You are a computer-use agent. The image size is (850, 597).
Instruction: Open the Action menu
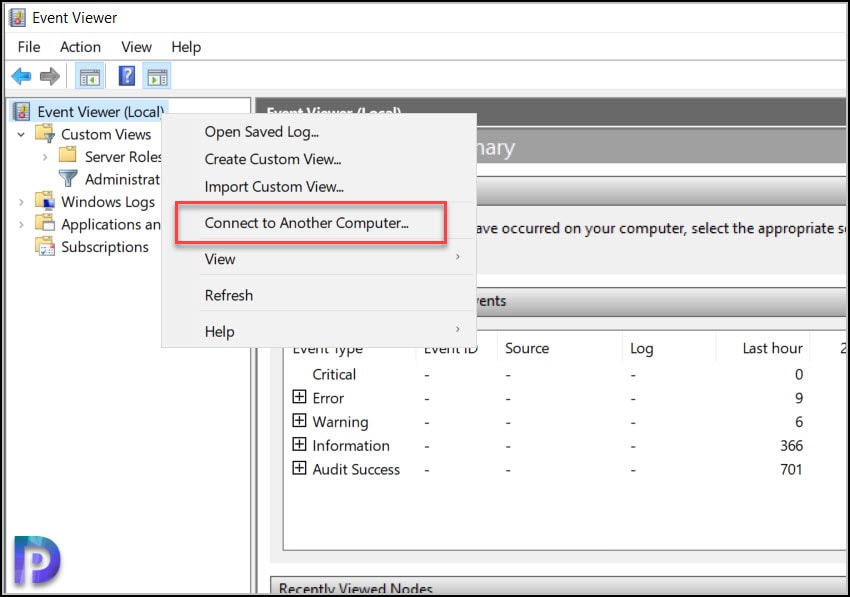(80, 47)
